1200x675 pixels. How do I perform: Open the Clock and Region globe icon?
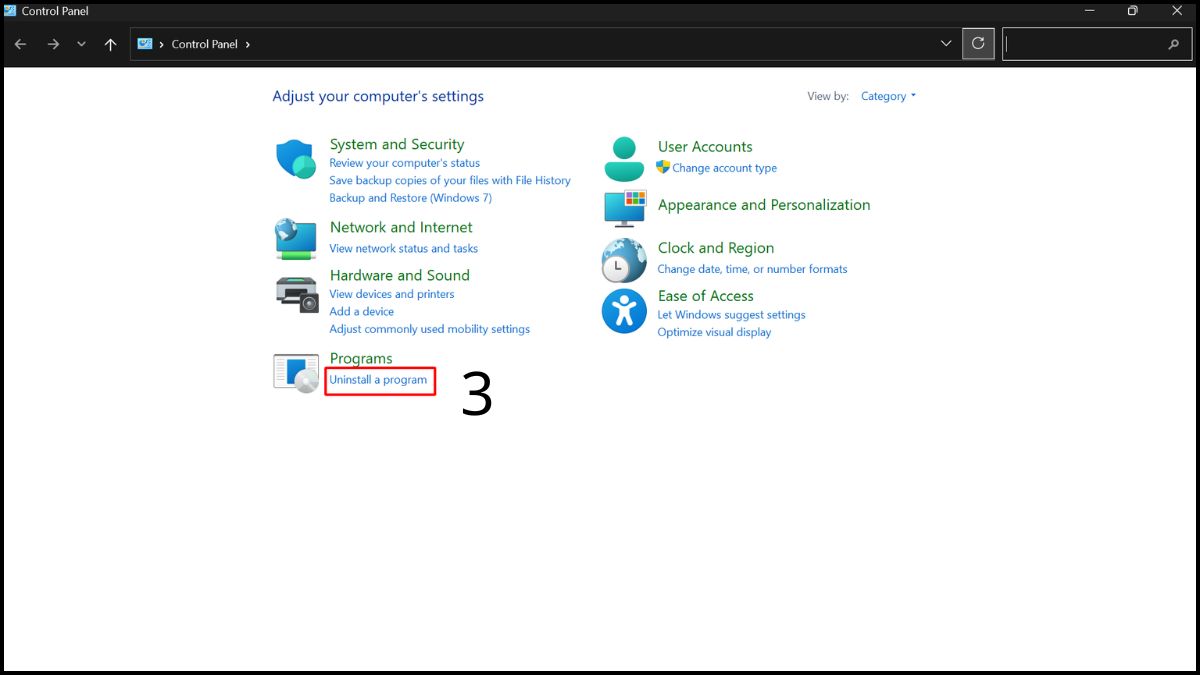pyautogui.click(x=624, y=260)
